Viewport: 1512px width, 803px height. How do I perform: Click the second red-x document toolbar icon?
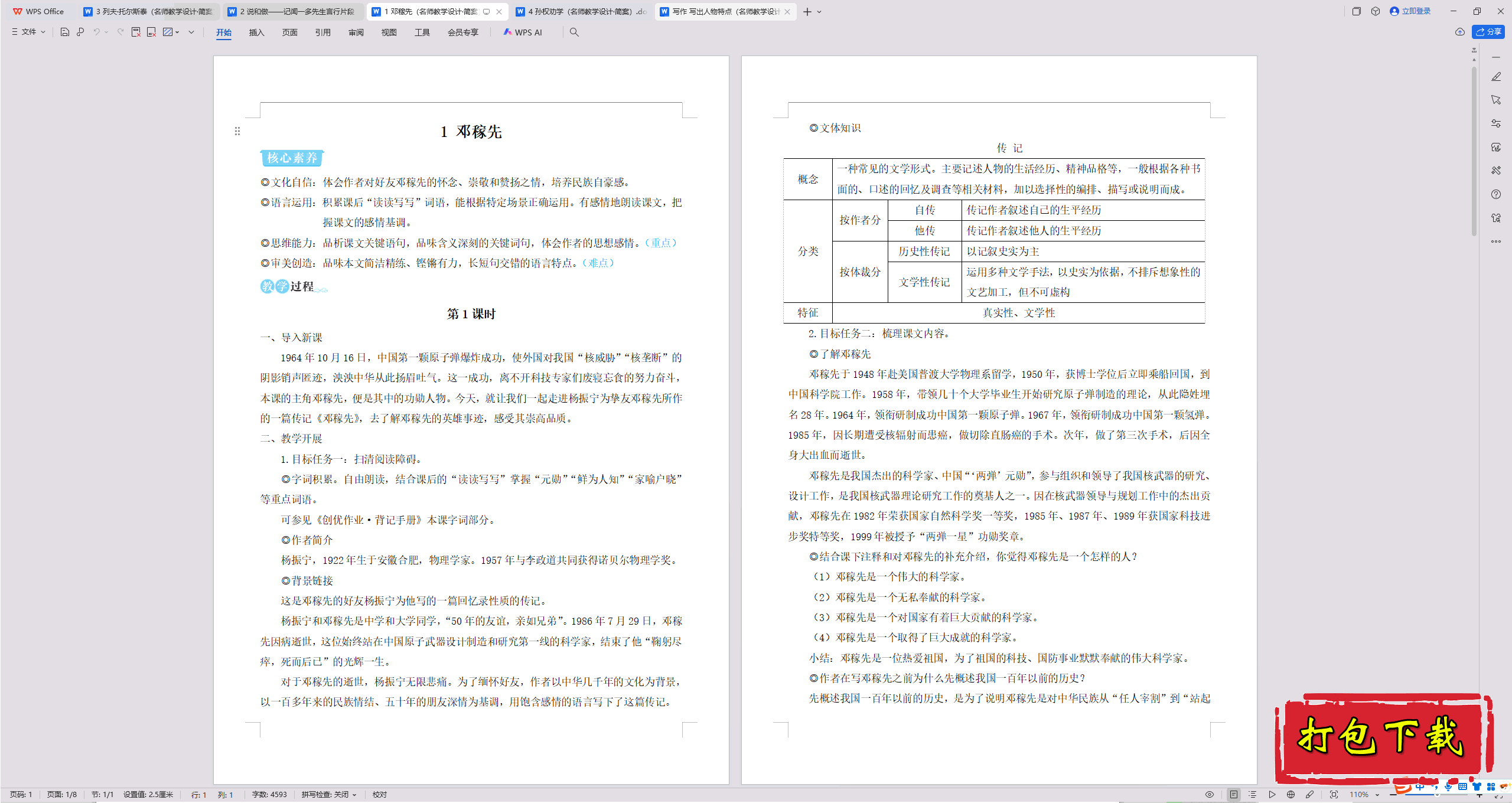pos(151,32)
